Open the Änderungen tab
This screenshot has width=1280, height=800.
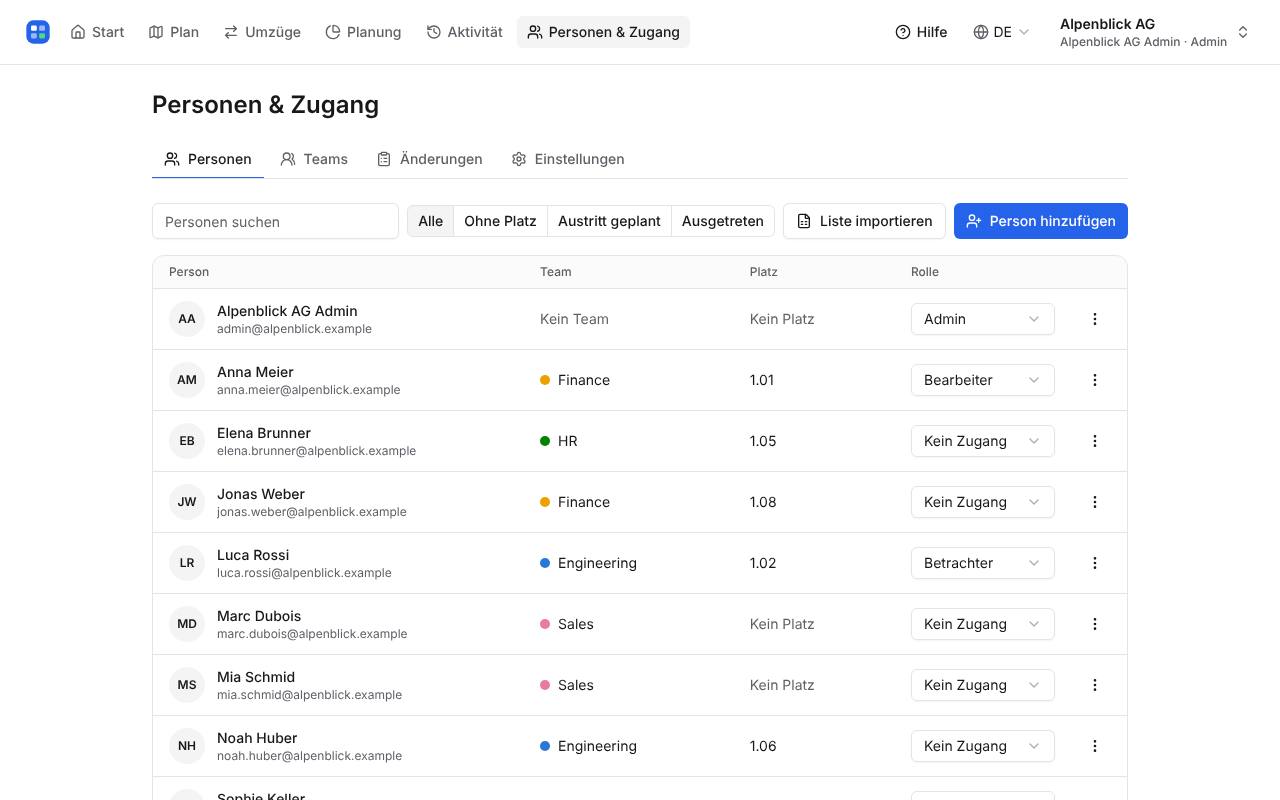(x=430, y=159)
